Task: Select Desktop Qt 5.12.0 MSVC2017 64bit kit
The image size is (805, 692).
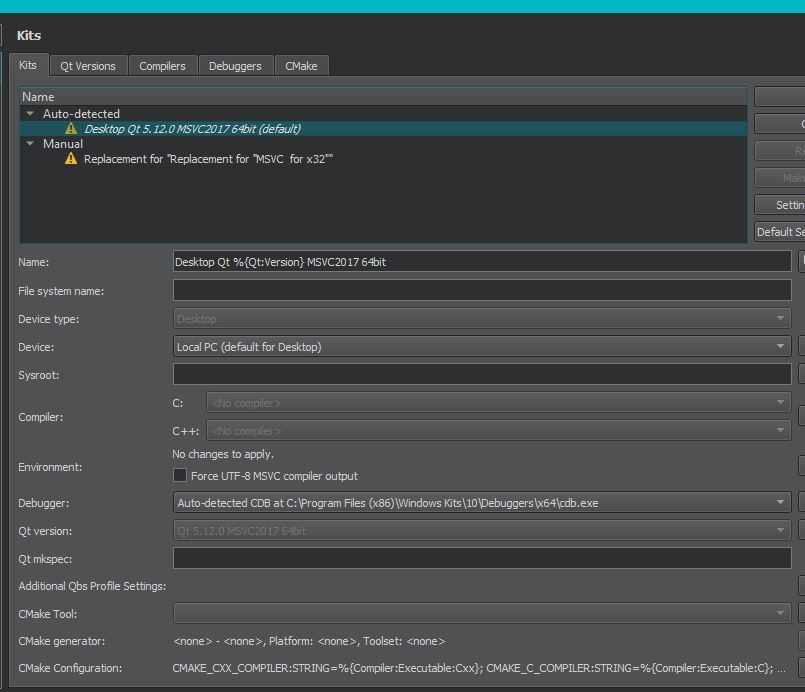Action: tap(383, 129)
